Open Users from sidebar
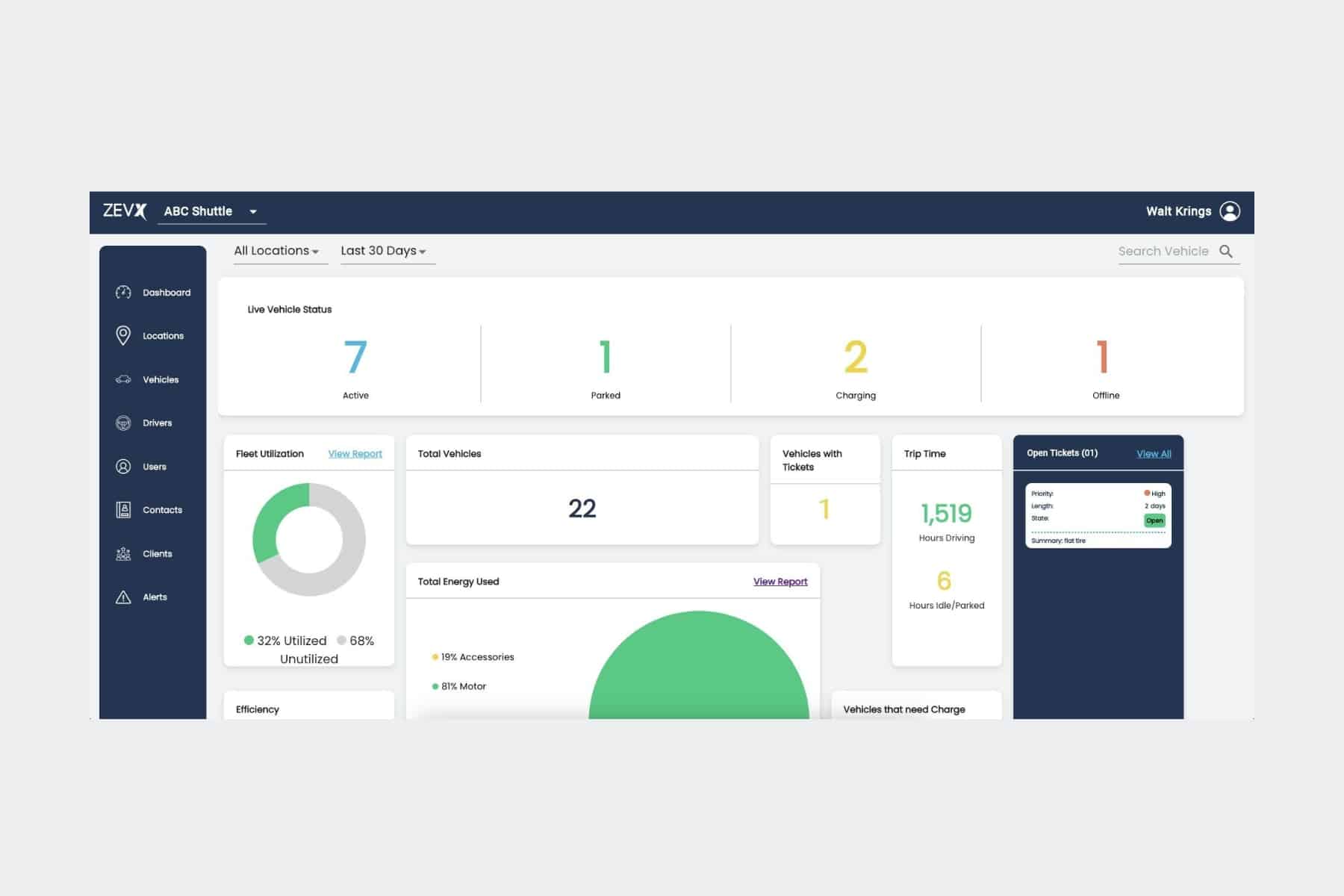Image resolution: width=1344 pixels, height=896 pixels. [153, 467]
